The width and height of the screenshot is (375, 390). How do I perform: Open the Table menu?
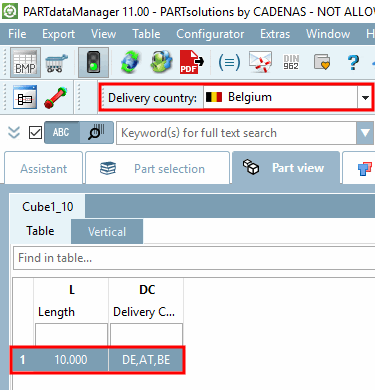tap(146, 34)
